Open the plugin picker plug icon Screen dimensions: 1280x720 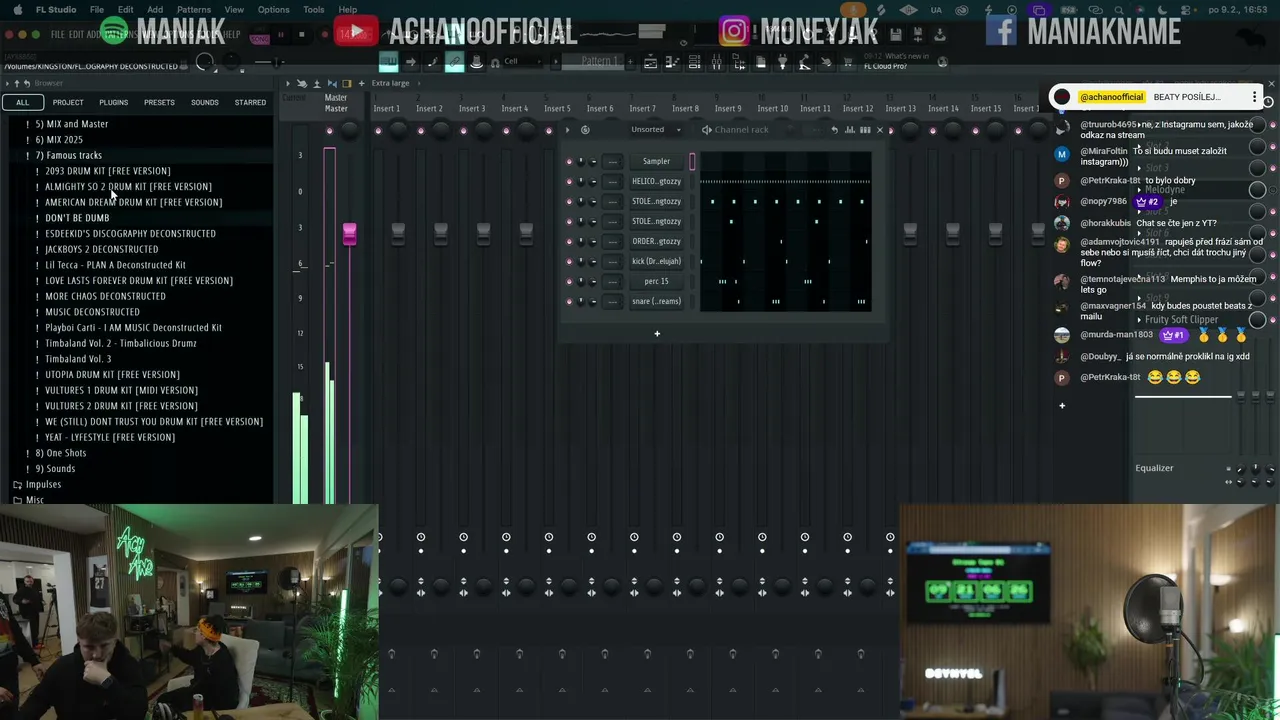(x=782, y=62)
